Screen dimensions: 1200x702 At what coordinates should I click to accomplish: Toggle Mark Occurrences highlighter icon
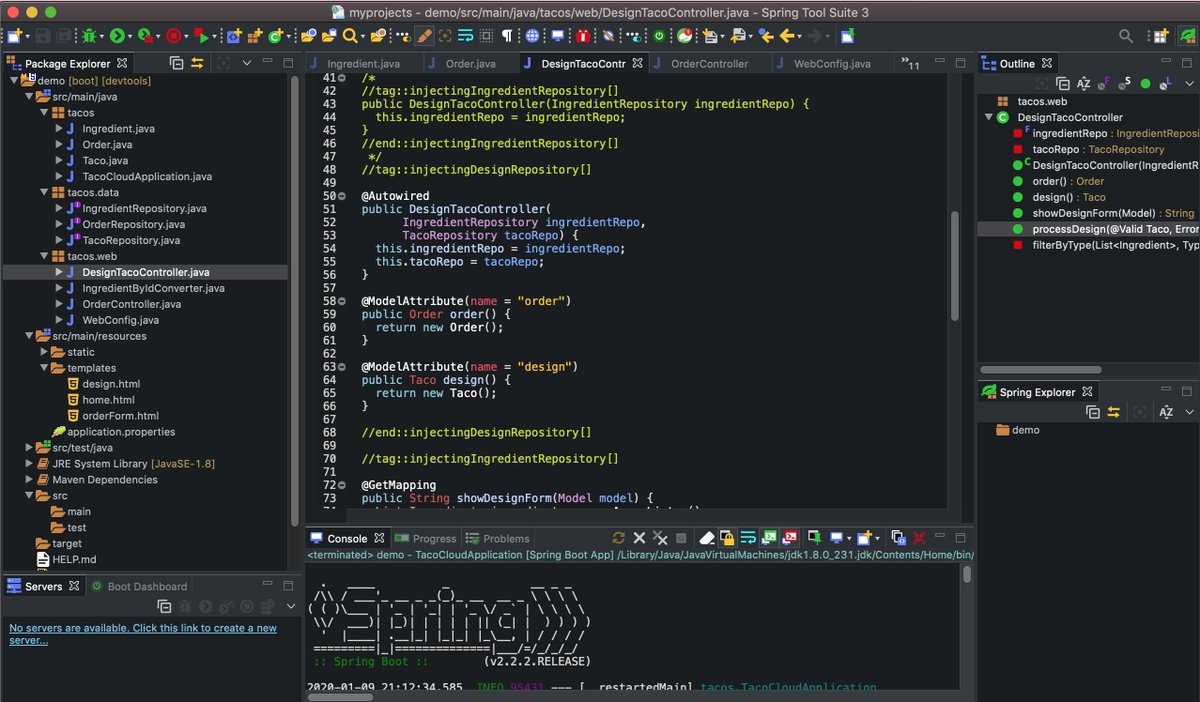(x=425, y=36)
